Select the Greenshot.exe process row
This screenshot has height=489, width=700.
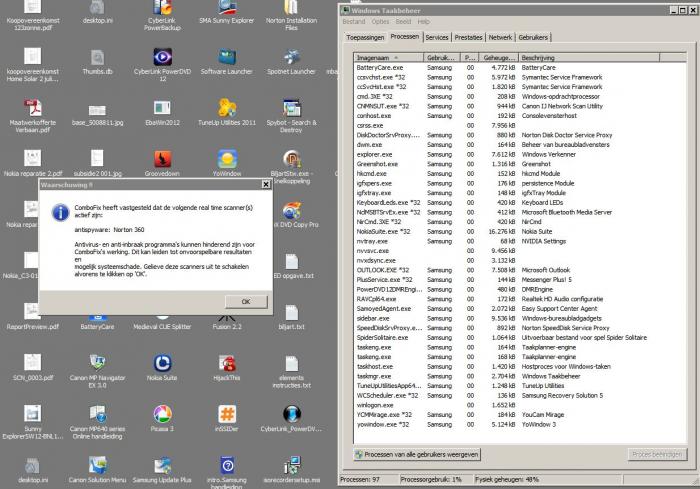point(520,164)
